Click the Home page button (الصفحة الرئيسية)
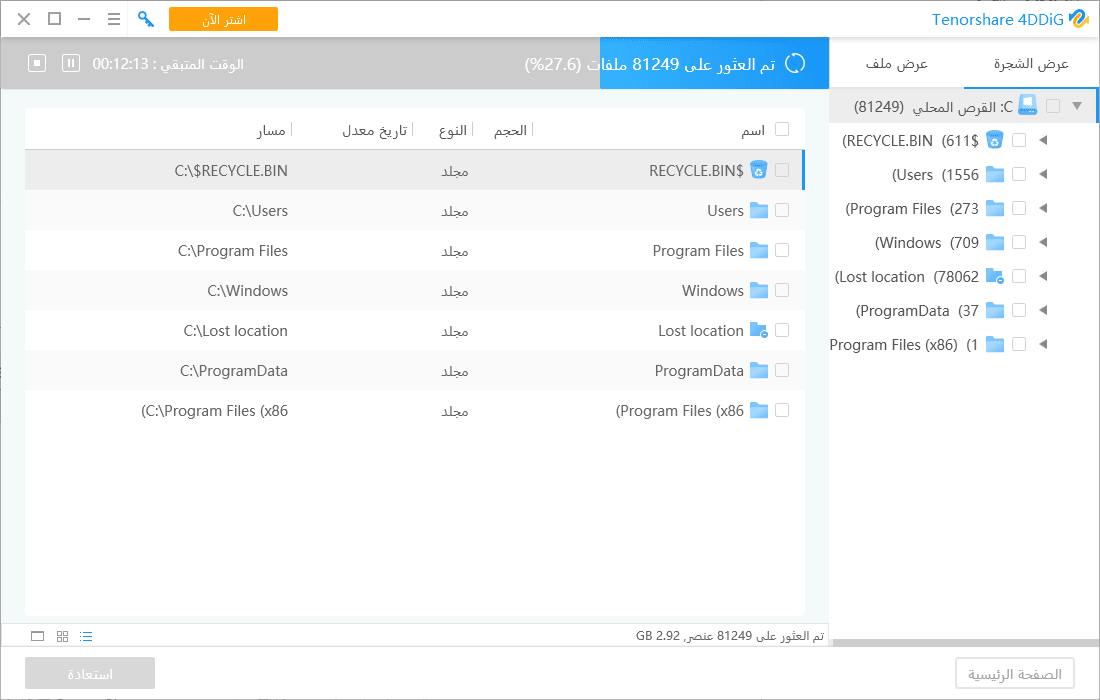Viewport: 1100px width, 700px height. (1014, 673)
